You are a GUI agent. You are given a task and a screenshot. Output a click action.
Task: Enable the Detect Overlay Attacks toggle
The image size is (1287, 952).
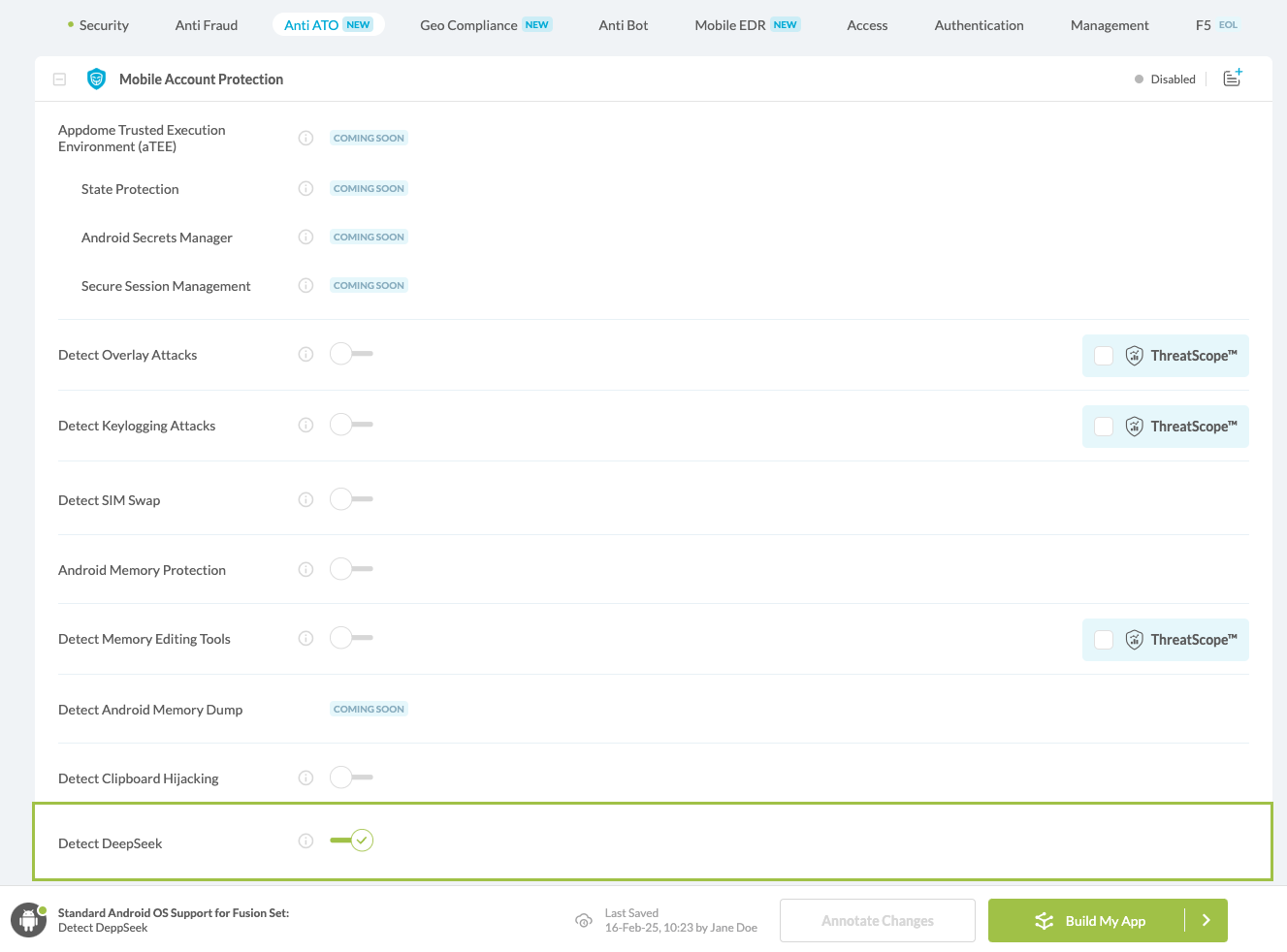pos(350,353)
